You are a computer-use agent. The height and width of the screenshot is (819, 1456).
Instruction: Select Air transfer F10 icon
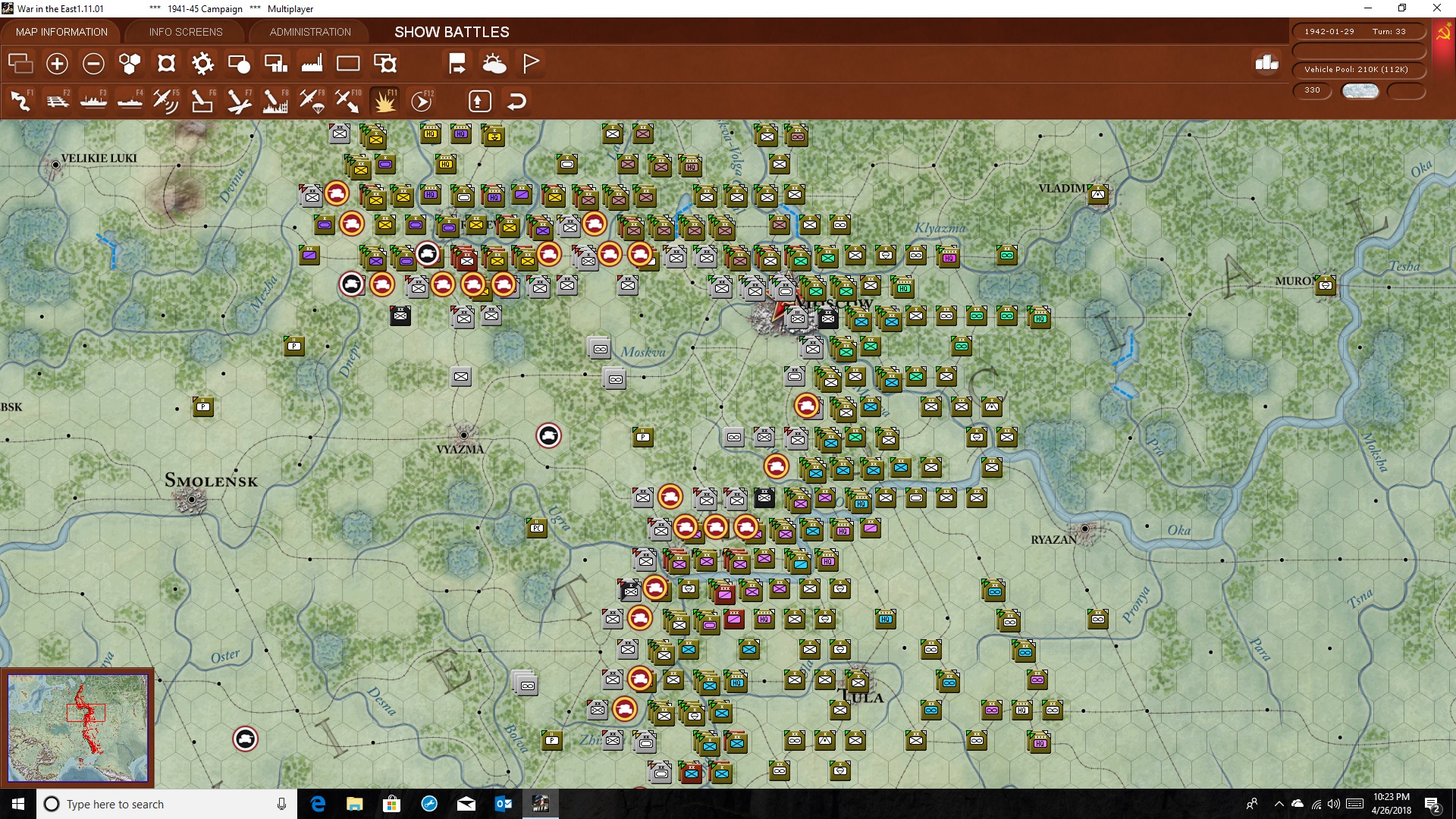(348, 101)
